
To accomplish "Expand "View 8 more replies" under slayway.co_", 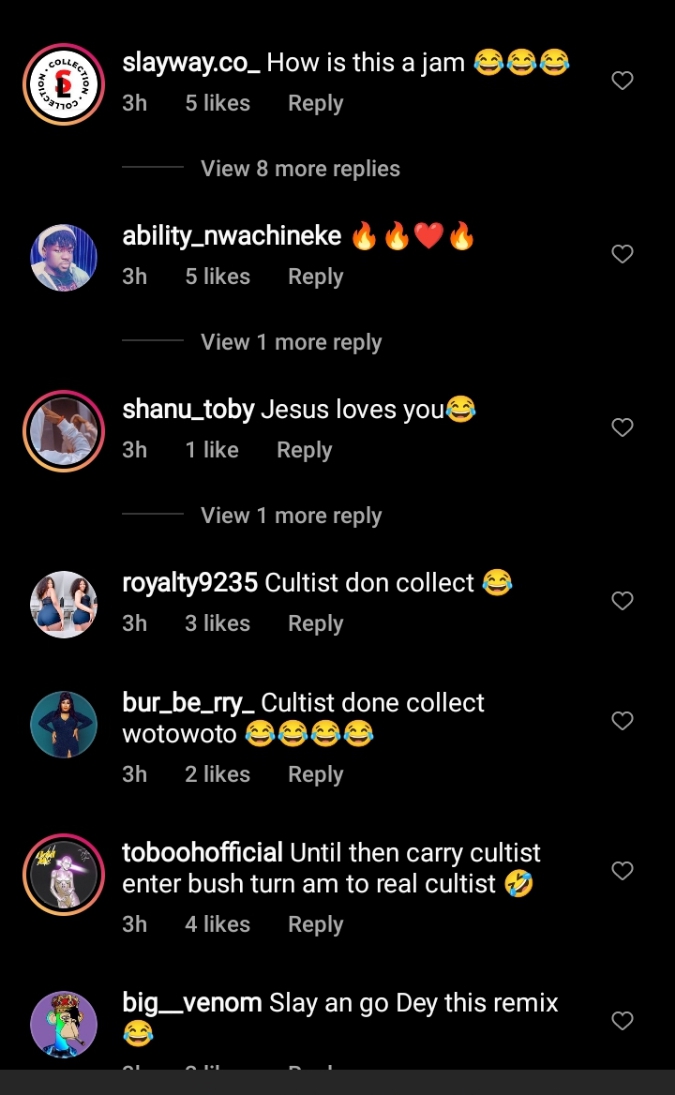I will [x=300, y=169].
